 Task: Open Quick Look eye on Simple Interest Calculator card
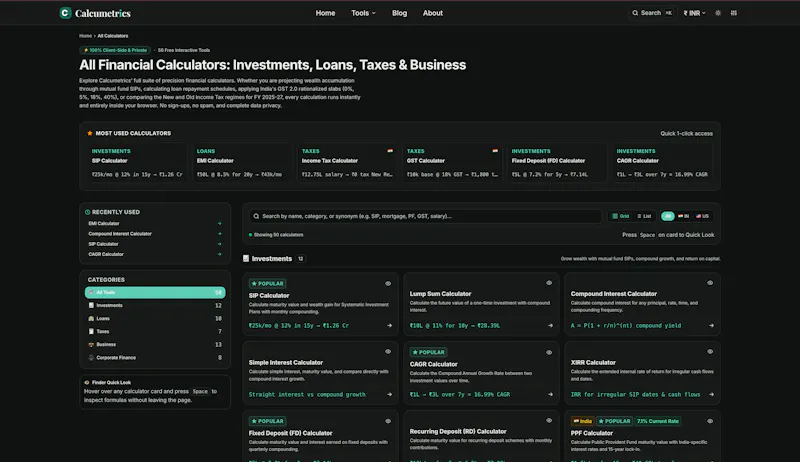(388, 351)
